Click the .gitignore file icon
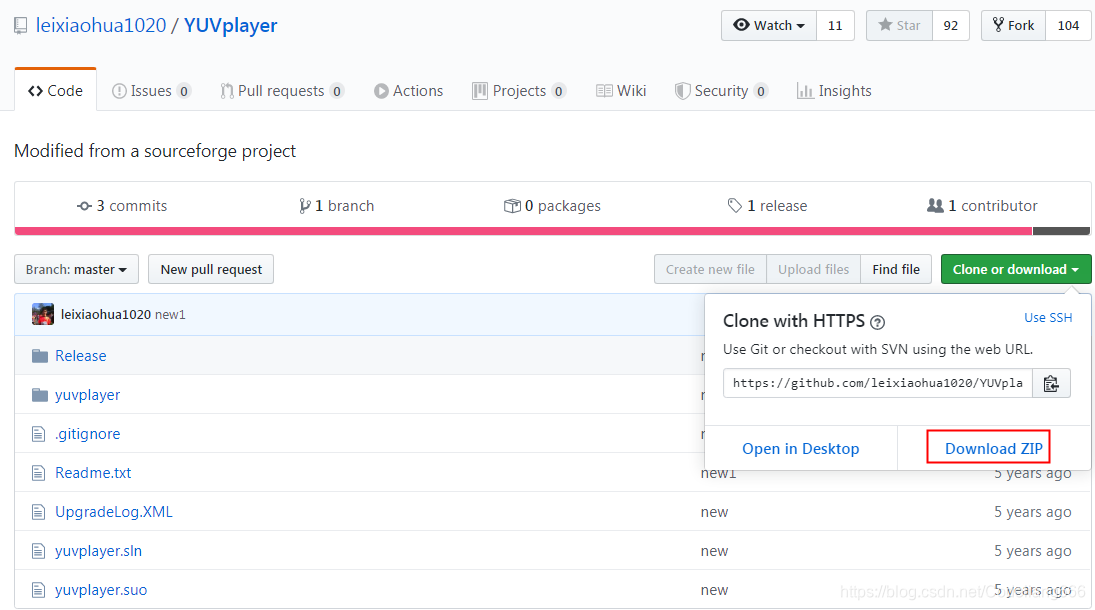1095x610 pixels. pyautogui.click(x=38, y=434)
